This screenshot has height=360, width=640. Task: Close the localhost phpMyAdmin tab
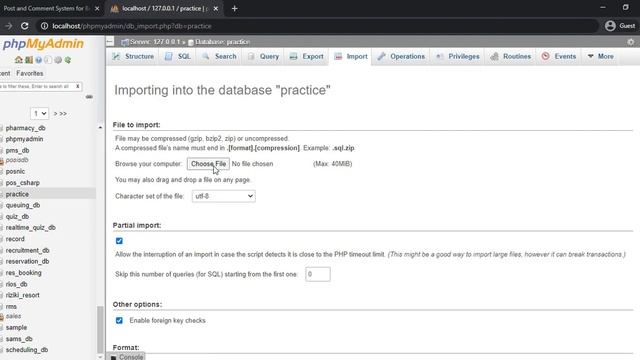(216, 9)
